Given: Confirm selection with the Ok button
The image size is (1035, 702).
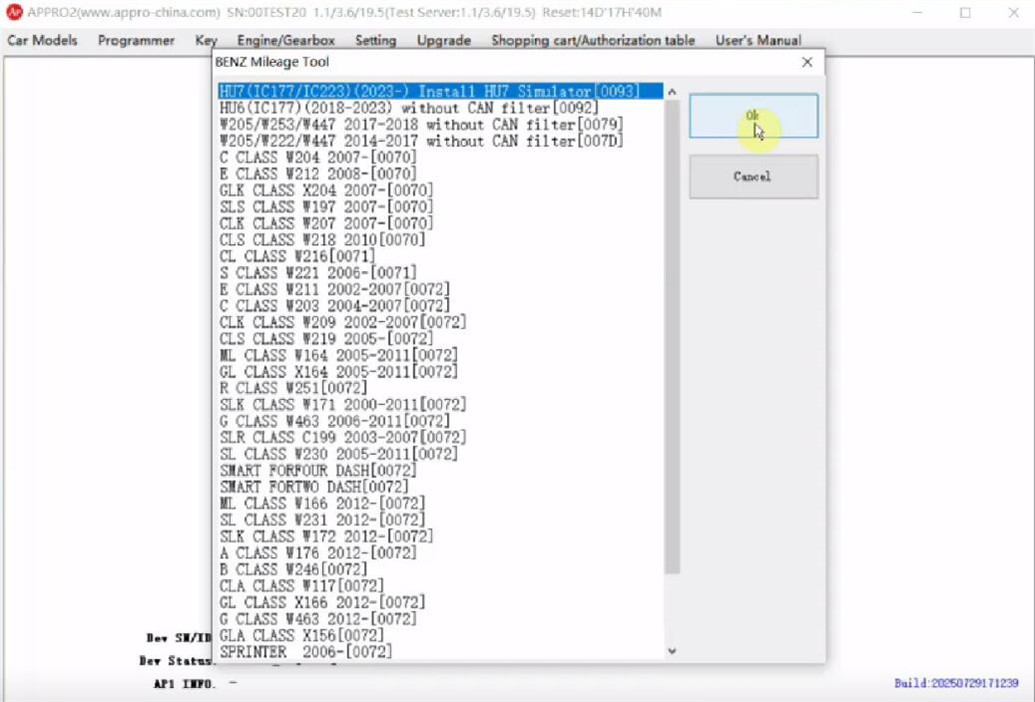Looking at the screenshot, I should click(754, 116).
